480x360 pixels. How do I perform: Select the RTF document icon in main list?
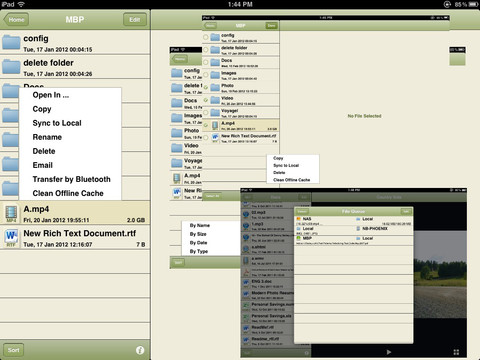[x=11, y=238]
